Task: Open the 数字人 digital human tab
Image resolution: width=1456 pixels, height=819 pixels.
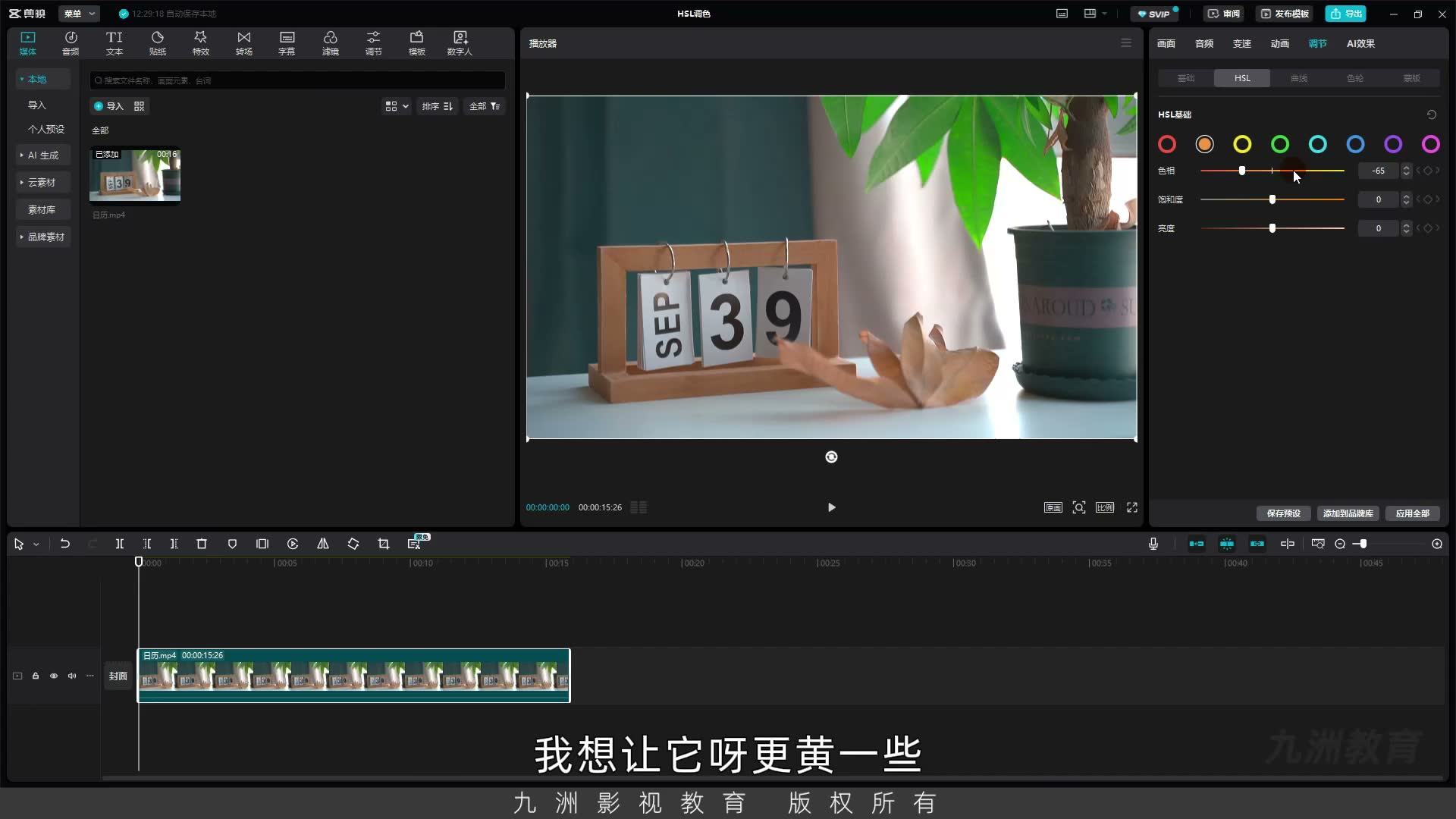Action: (460, 43)
